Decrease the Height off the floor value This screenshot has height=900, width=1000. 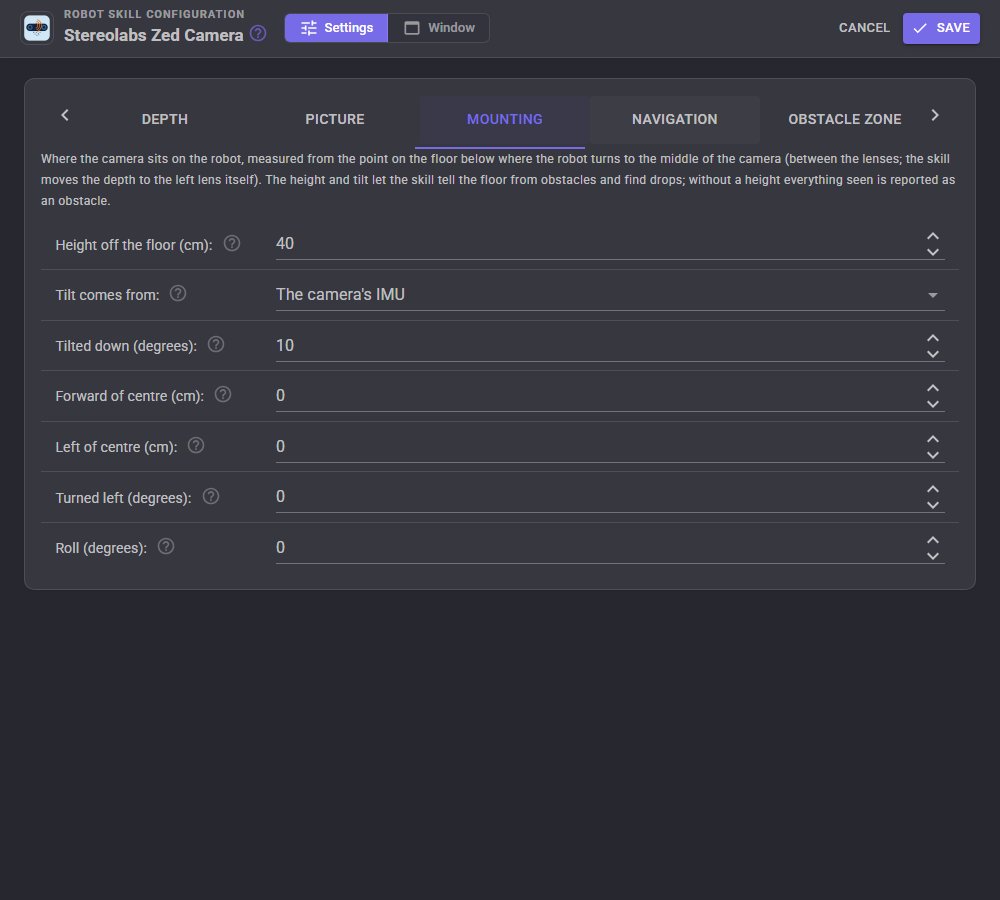pos(932,252)
